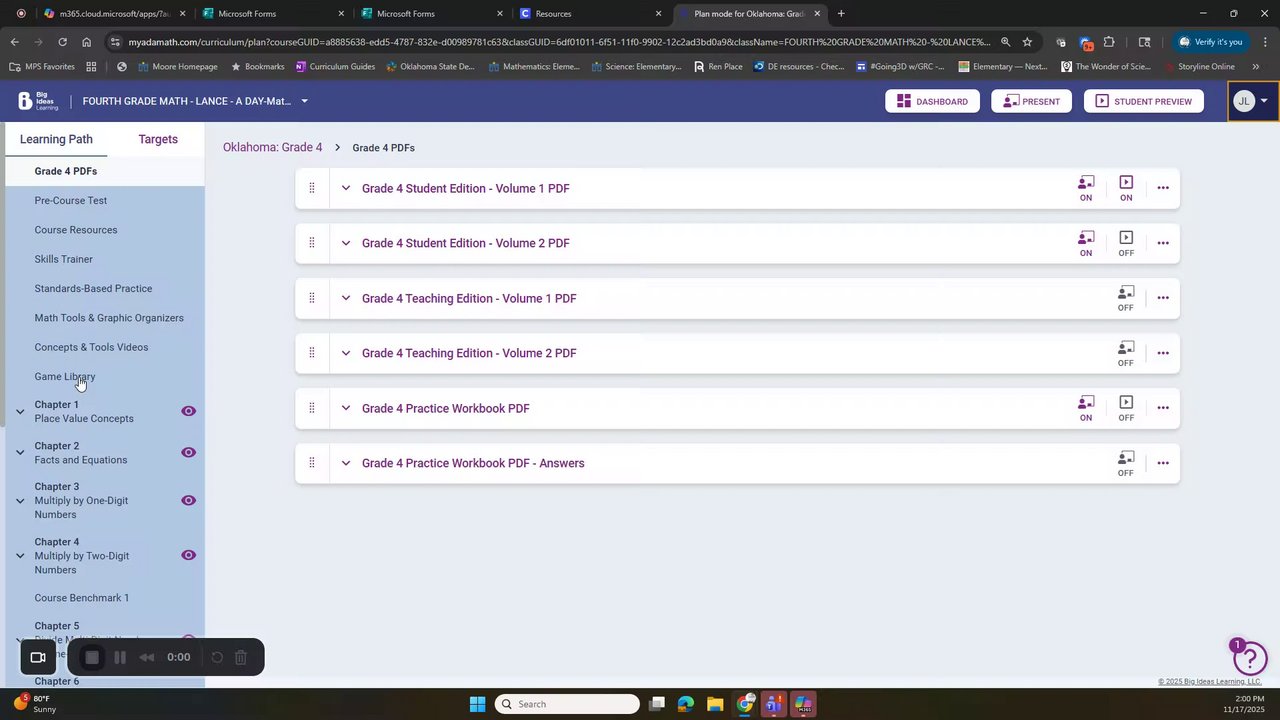Grab drag handle of Teaching Edition Volume 1

(x=312, y=298)
